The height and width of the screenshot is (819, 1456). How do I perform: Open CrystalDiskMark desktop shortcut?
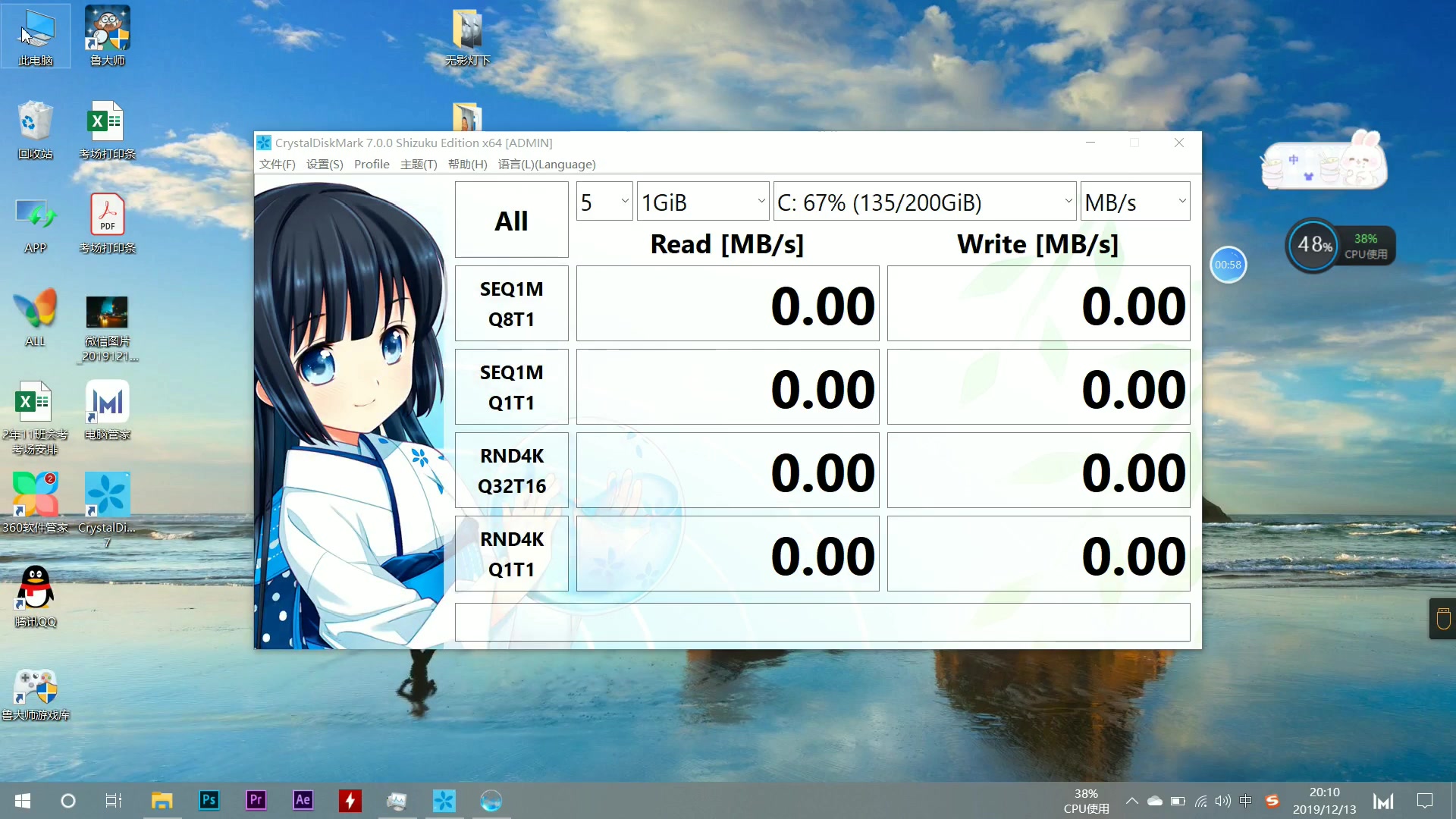click(x=107, y=495)
